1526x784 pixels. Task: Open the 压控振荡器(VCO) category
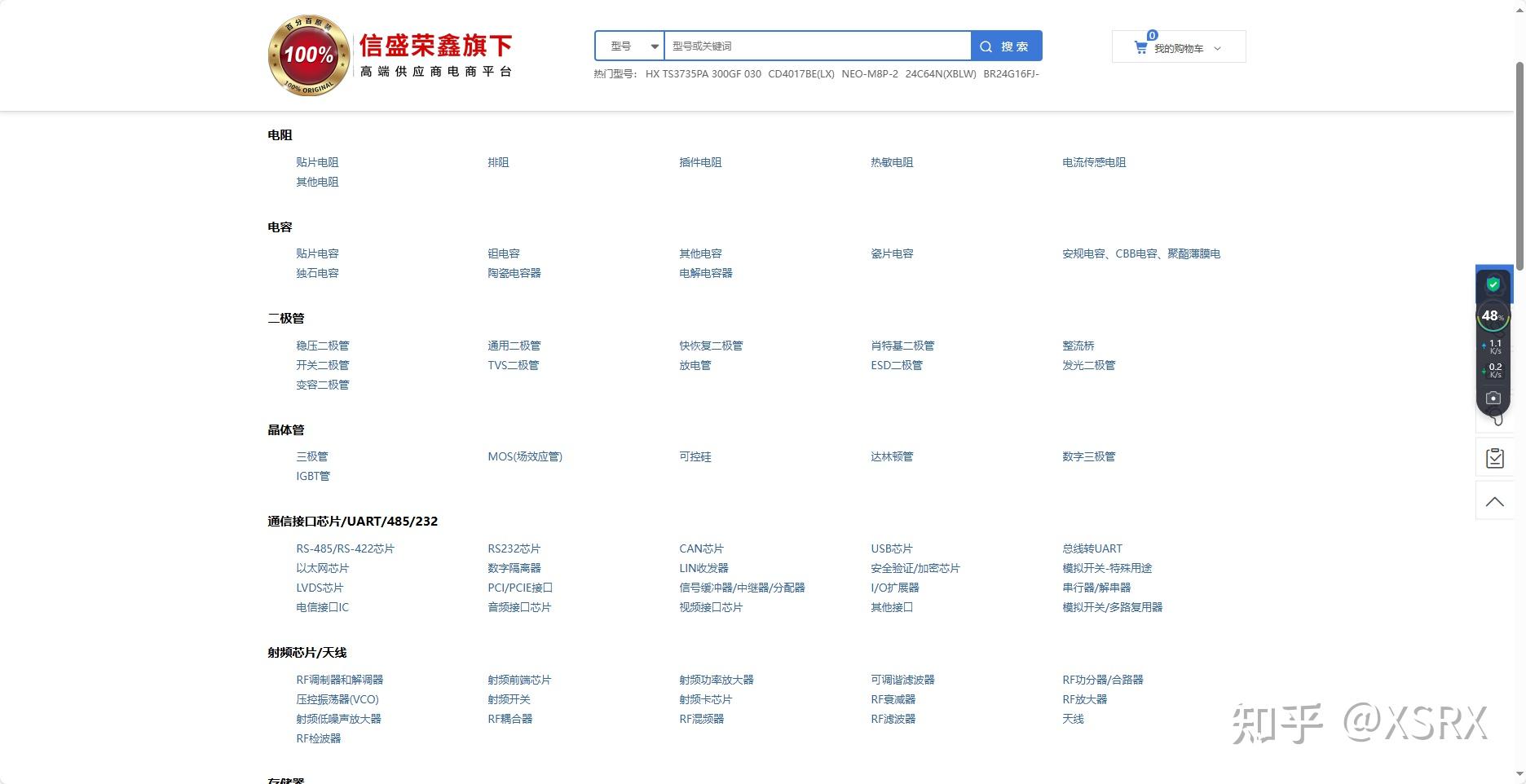(337, 699)
